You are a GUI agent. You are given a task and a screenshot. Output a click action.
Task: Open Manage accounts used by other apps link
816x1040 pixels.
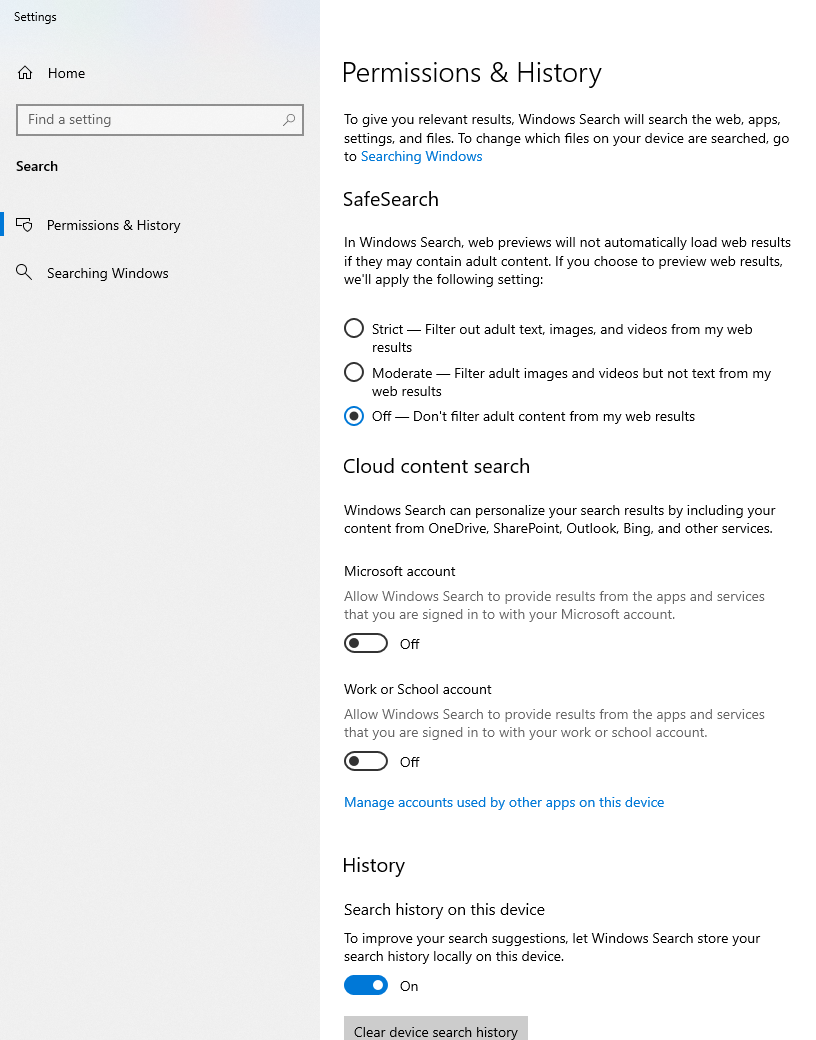[504, 803]
